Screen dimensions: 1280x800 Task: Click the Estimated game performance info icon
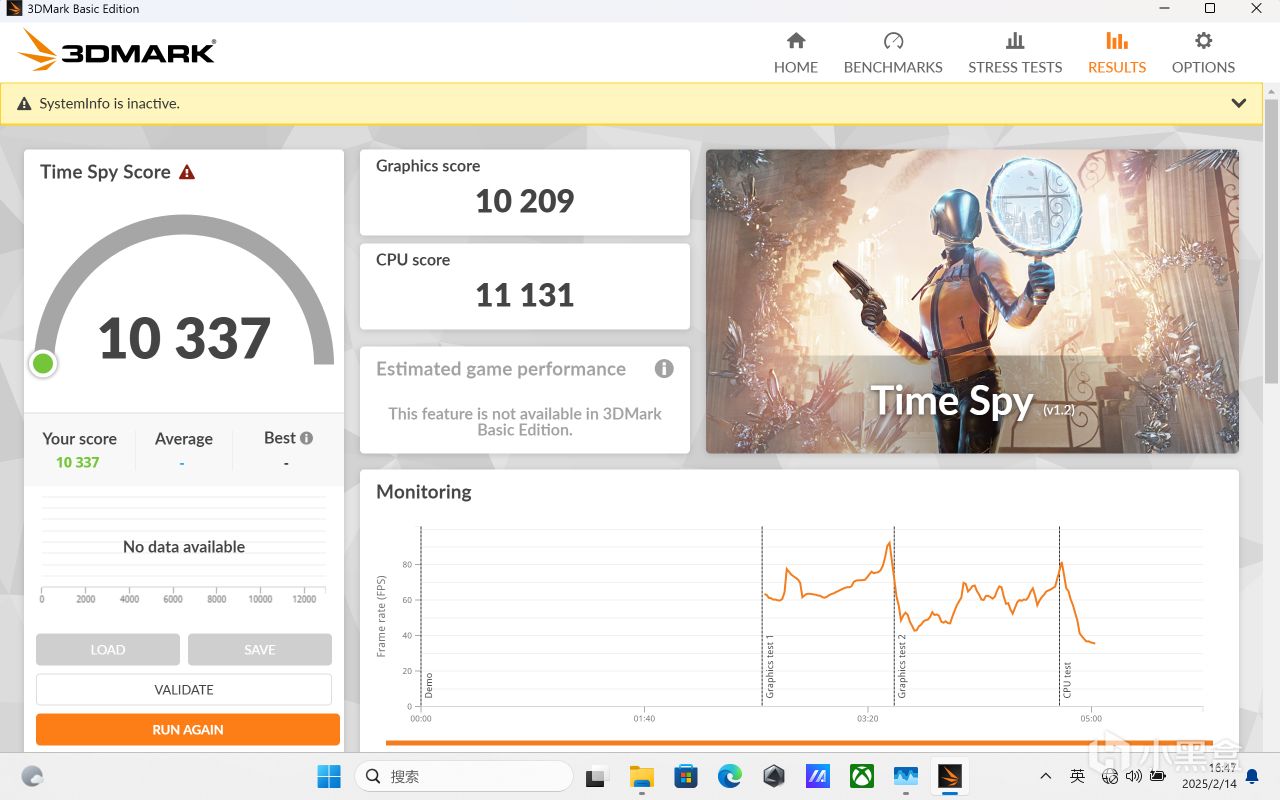[664, 369]
